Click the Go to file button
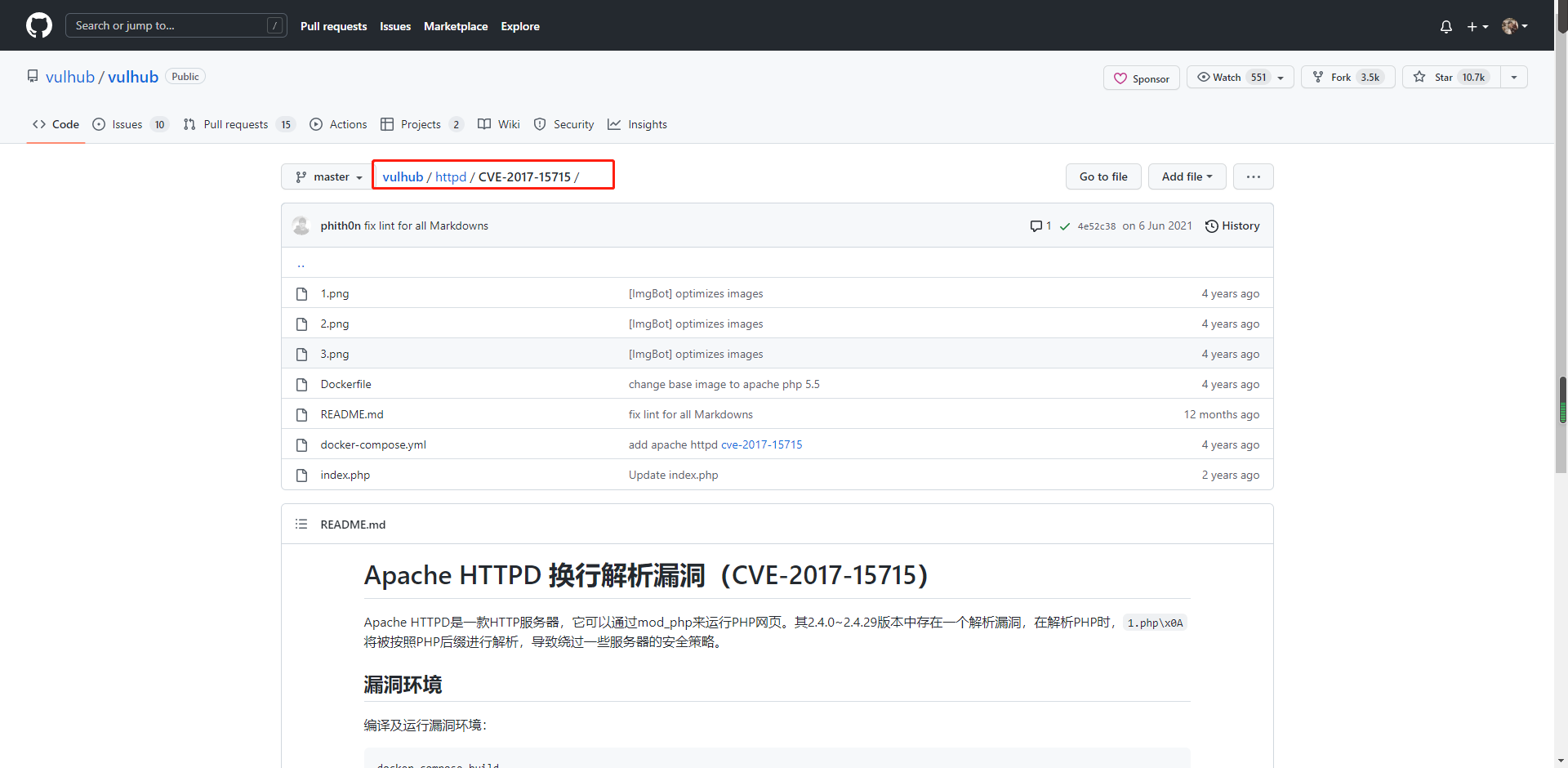This screenshot has width=1568, height=768. [x=1103, y=176]
